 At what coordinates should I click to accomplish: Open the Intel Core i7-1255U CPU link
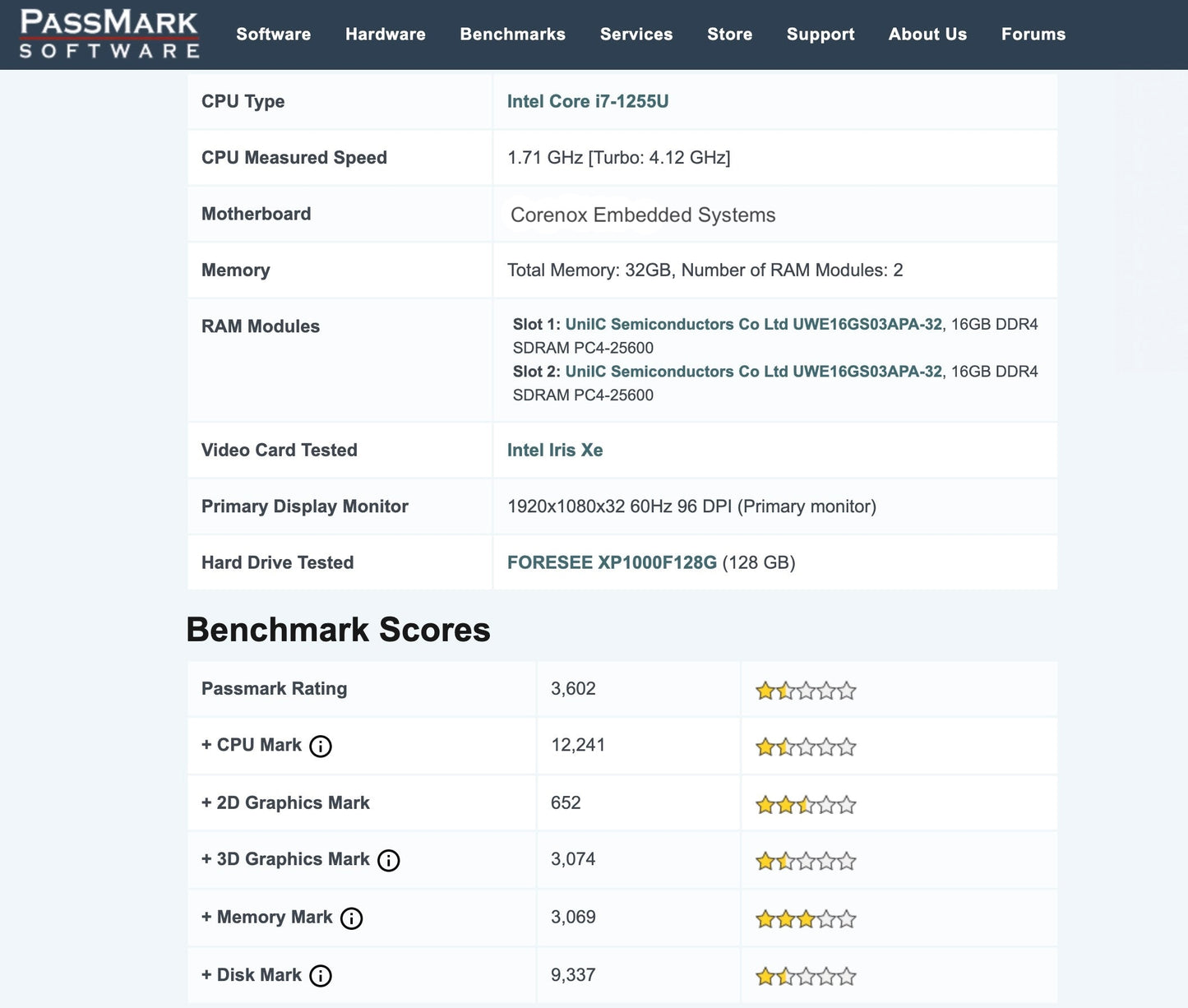coord(588,101)
